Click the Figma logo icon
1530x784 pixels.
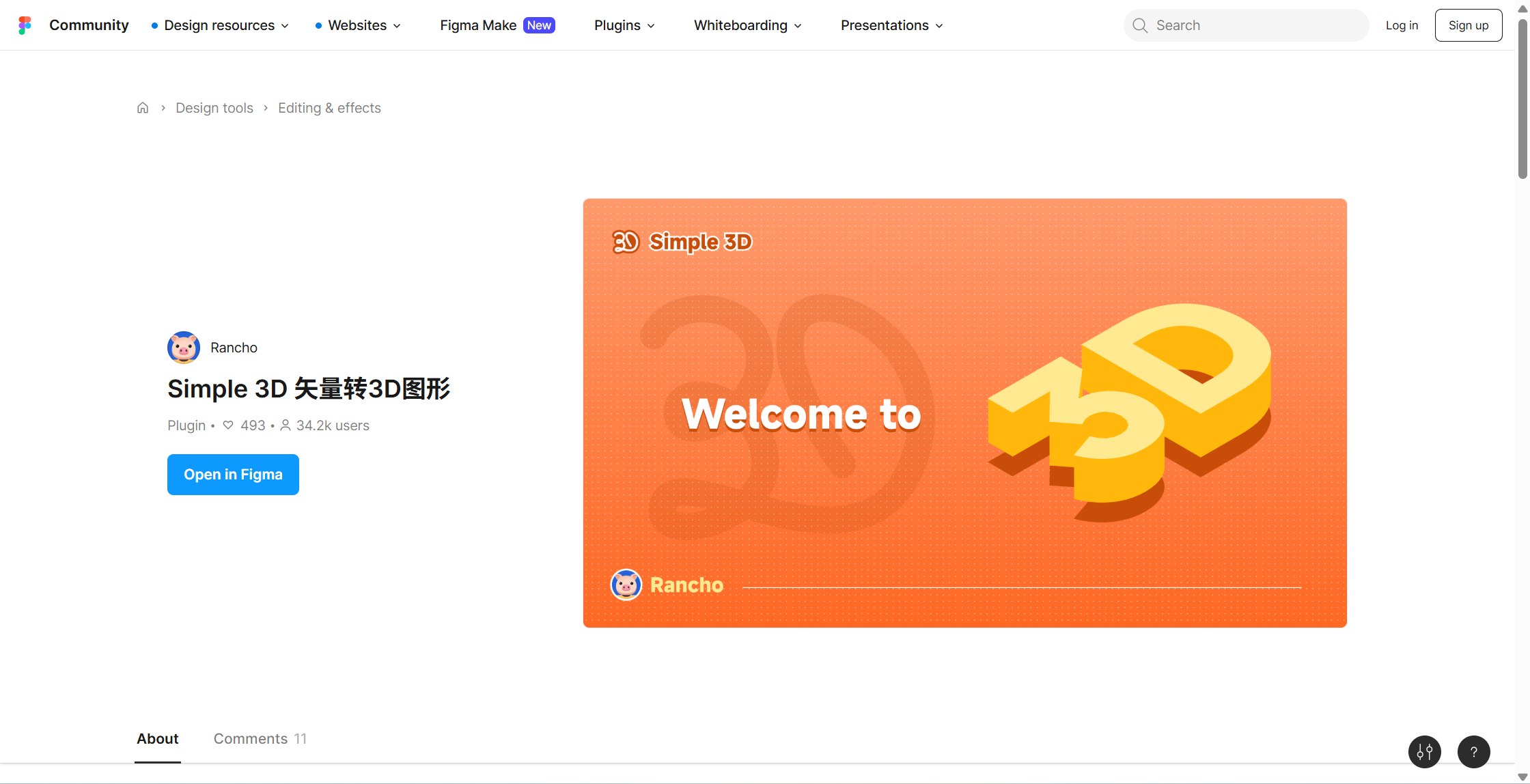point(25,25)
